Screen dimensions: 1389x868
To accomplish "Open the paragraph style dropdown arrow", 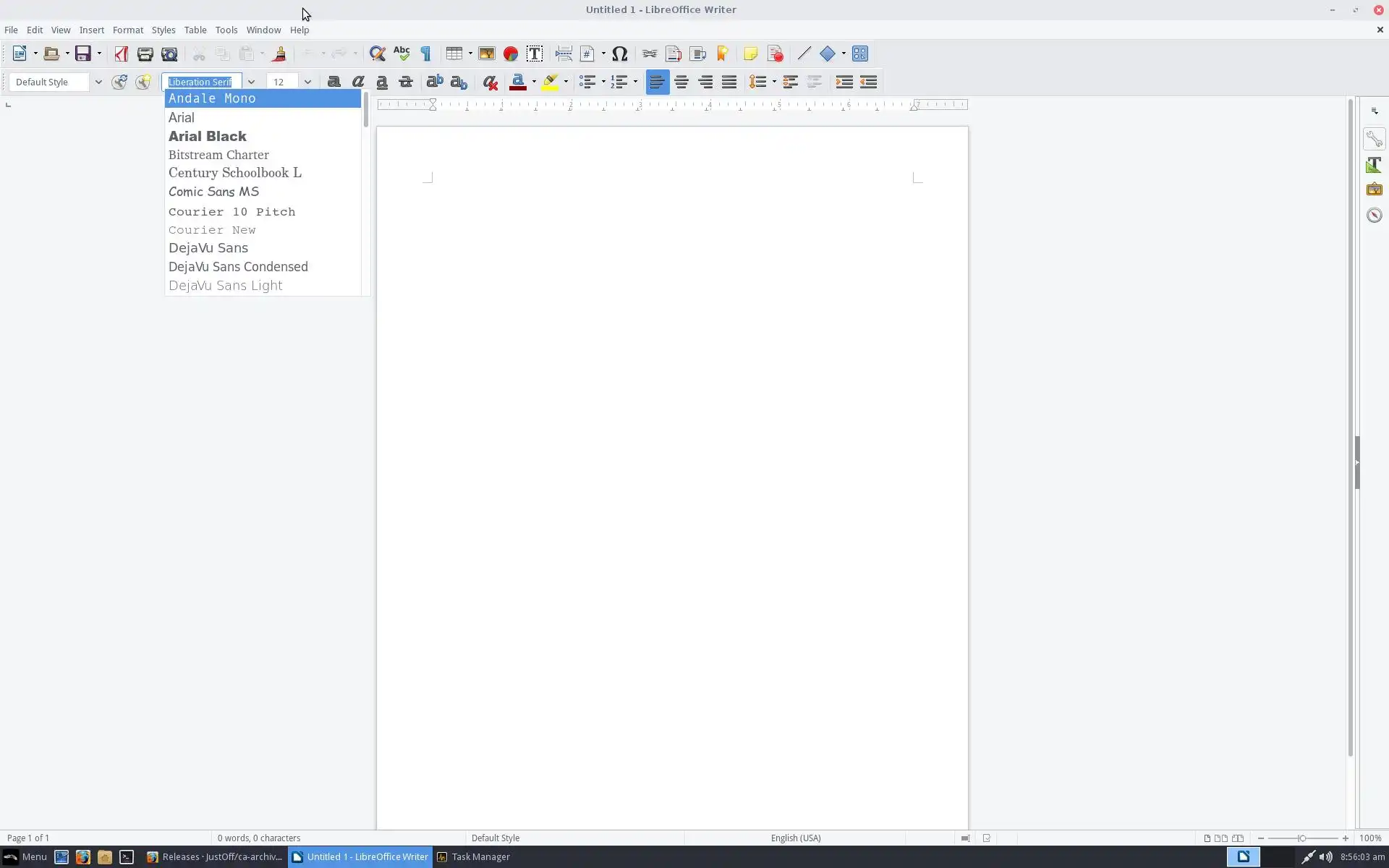I will point(98,82).
